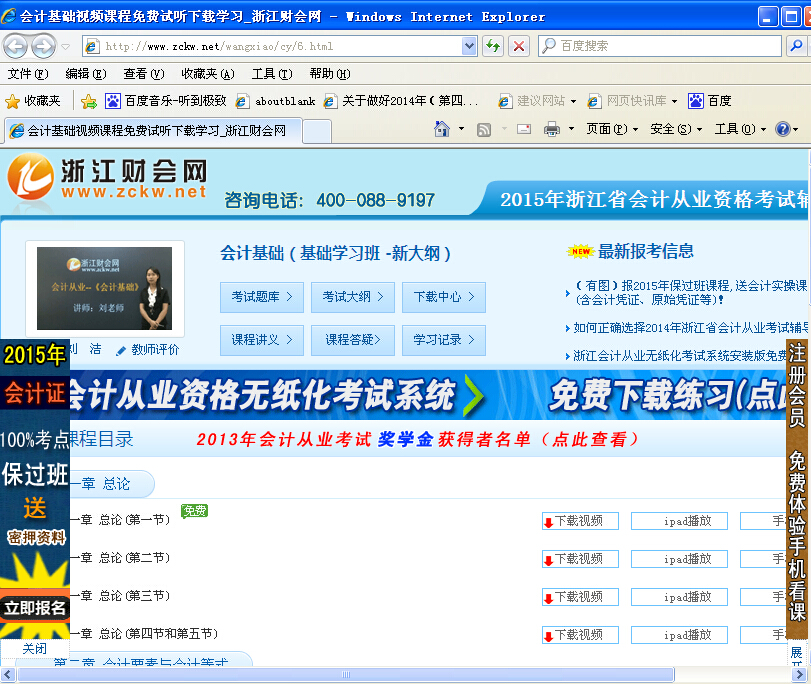Open the 查看(V) menu

tap(144, 74)
